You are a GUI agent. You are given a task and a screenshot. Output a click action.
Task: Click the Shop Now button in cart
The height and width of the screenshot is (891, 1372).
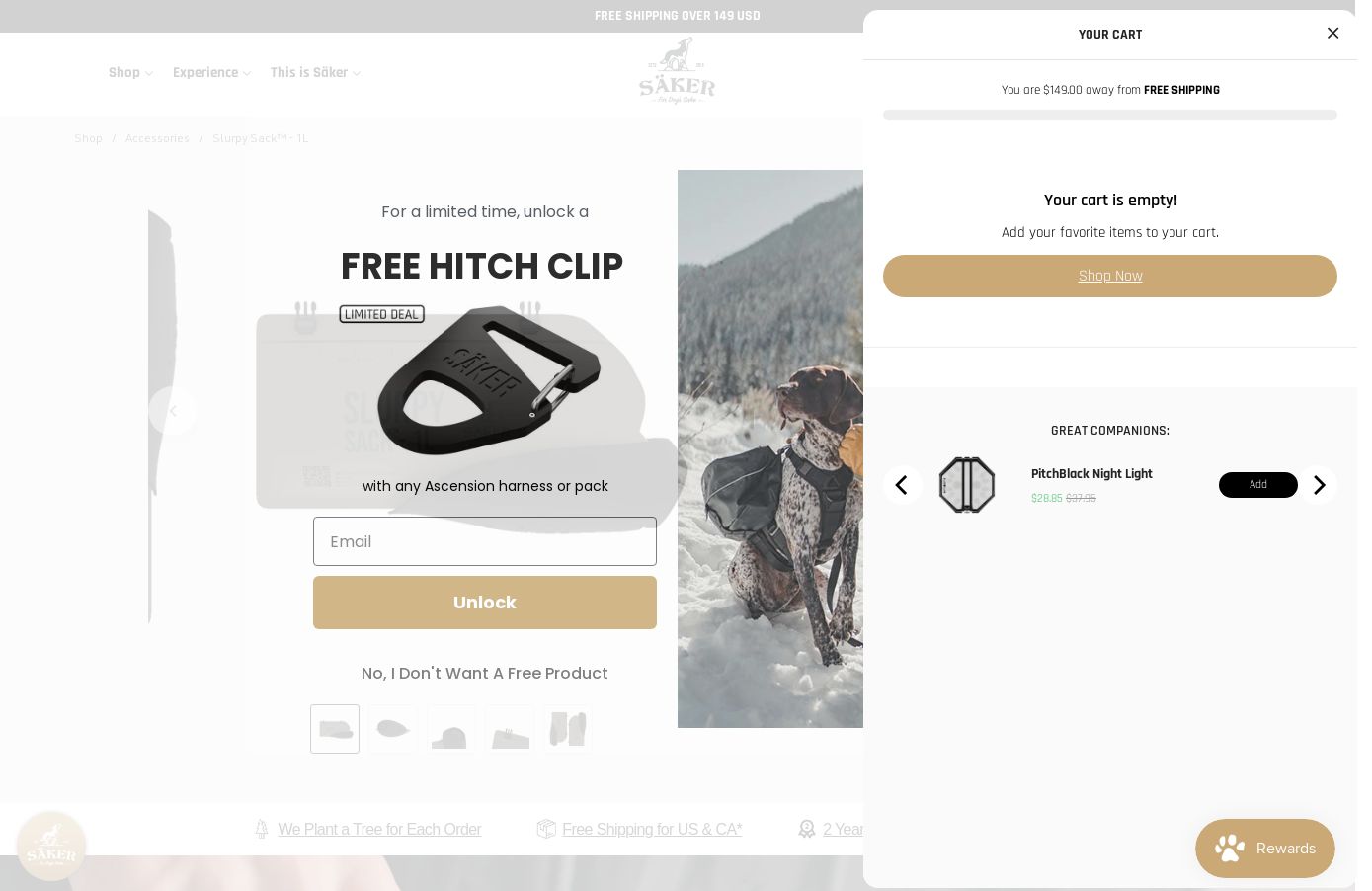[x=1110, y=277]
